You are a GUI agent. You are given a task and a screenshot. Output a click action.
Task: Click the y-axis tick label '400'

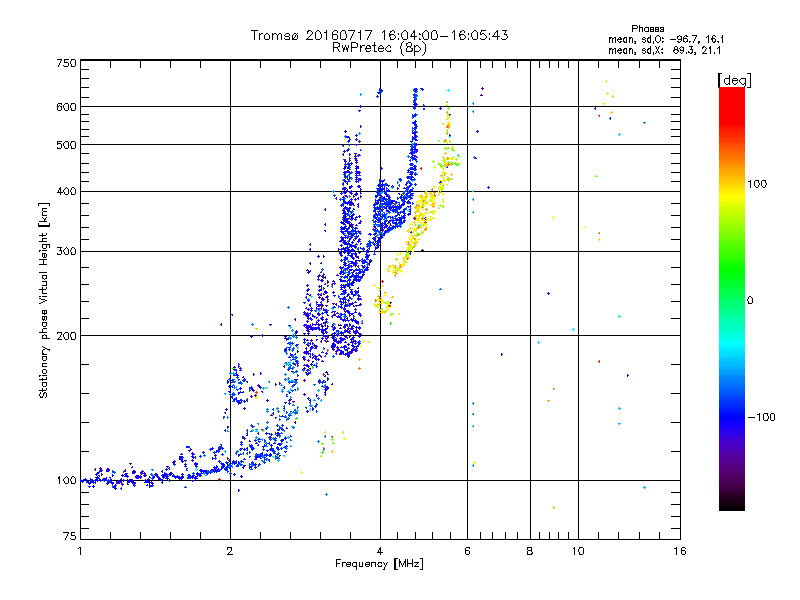tap(66, 192)
